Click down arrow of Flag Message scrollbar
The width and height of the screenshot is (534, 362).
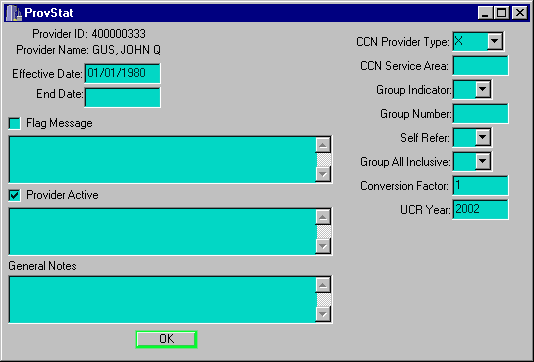[323, 174]
